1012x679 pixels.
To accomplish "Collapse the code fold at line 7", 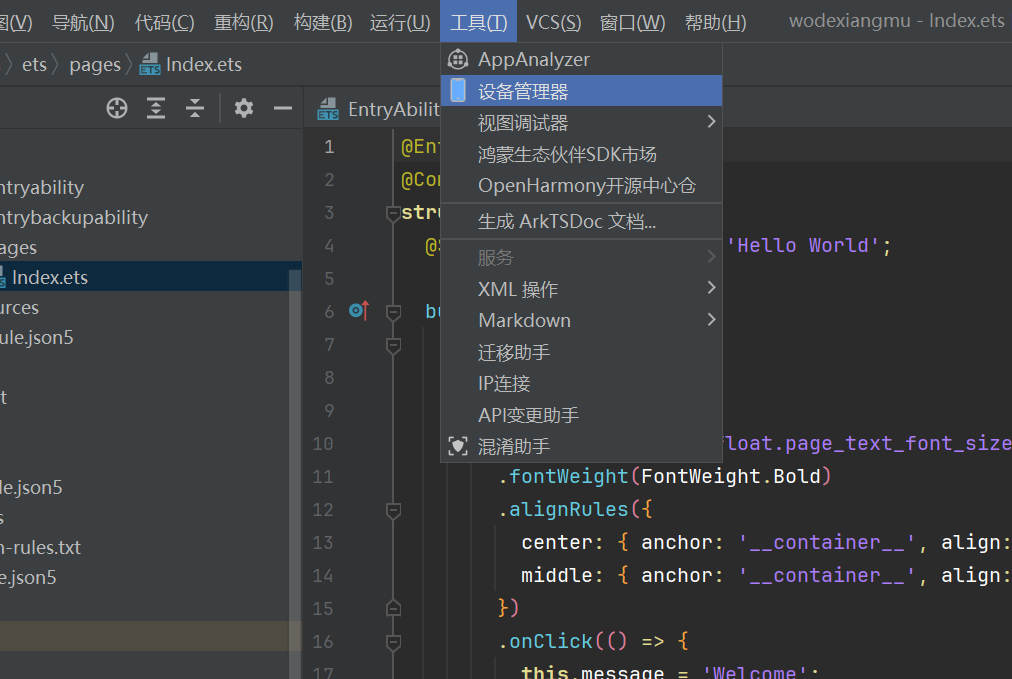I will click(x=392, y=345).
